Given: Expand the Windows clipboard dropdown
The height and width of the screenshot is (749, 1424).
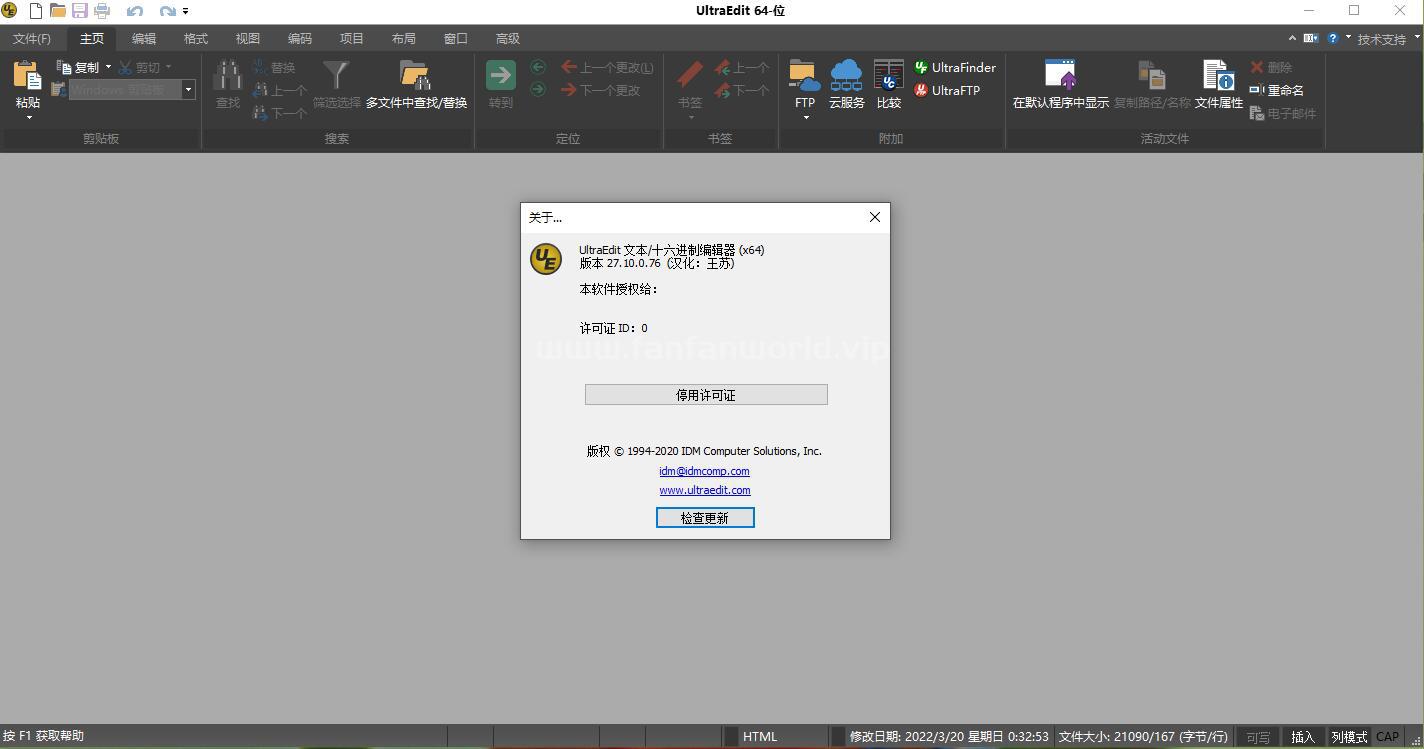Looking at the screenshot, I should coord(188,90).
